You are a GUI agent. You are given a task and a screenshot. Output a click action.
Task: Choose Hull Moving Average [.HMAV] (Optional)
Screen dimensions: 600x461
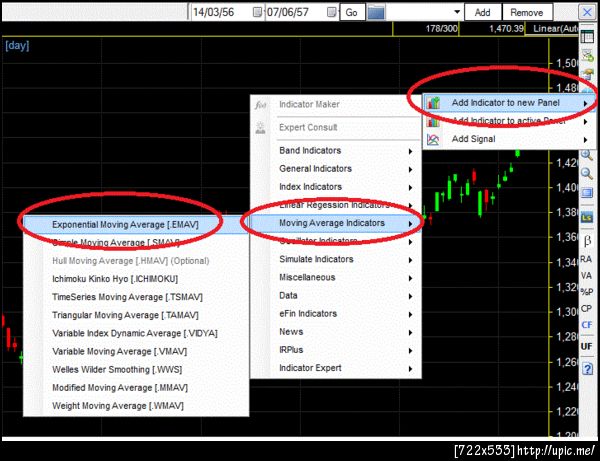136,261
